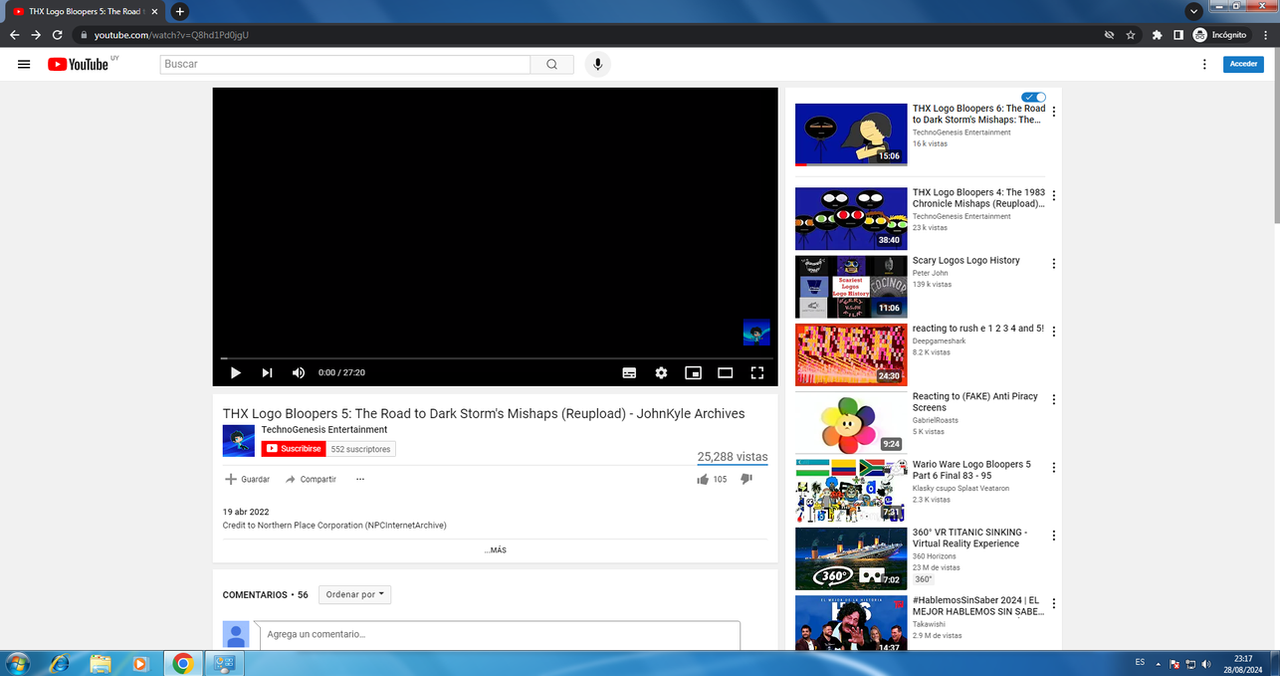Screen dimensions: 1280x676
Task: Open reacting to rush e video
Action: [978, 329]
